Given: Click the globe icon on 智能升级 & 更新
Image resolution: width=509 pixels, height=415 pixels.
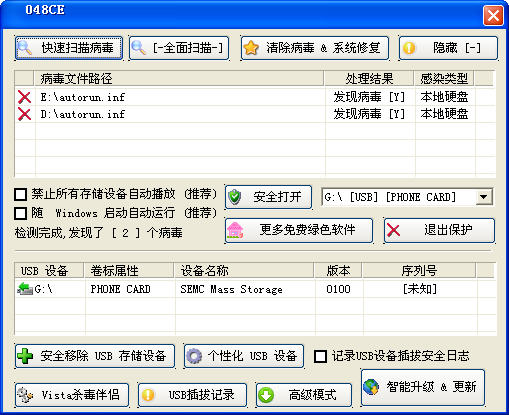Looking at the screenshot, I should click(371, 387).
